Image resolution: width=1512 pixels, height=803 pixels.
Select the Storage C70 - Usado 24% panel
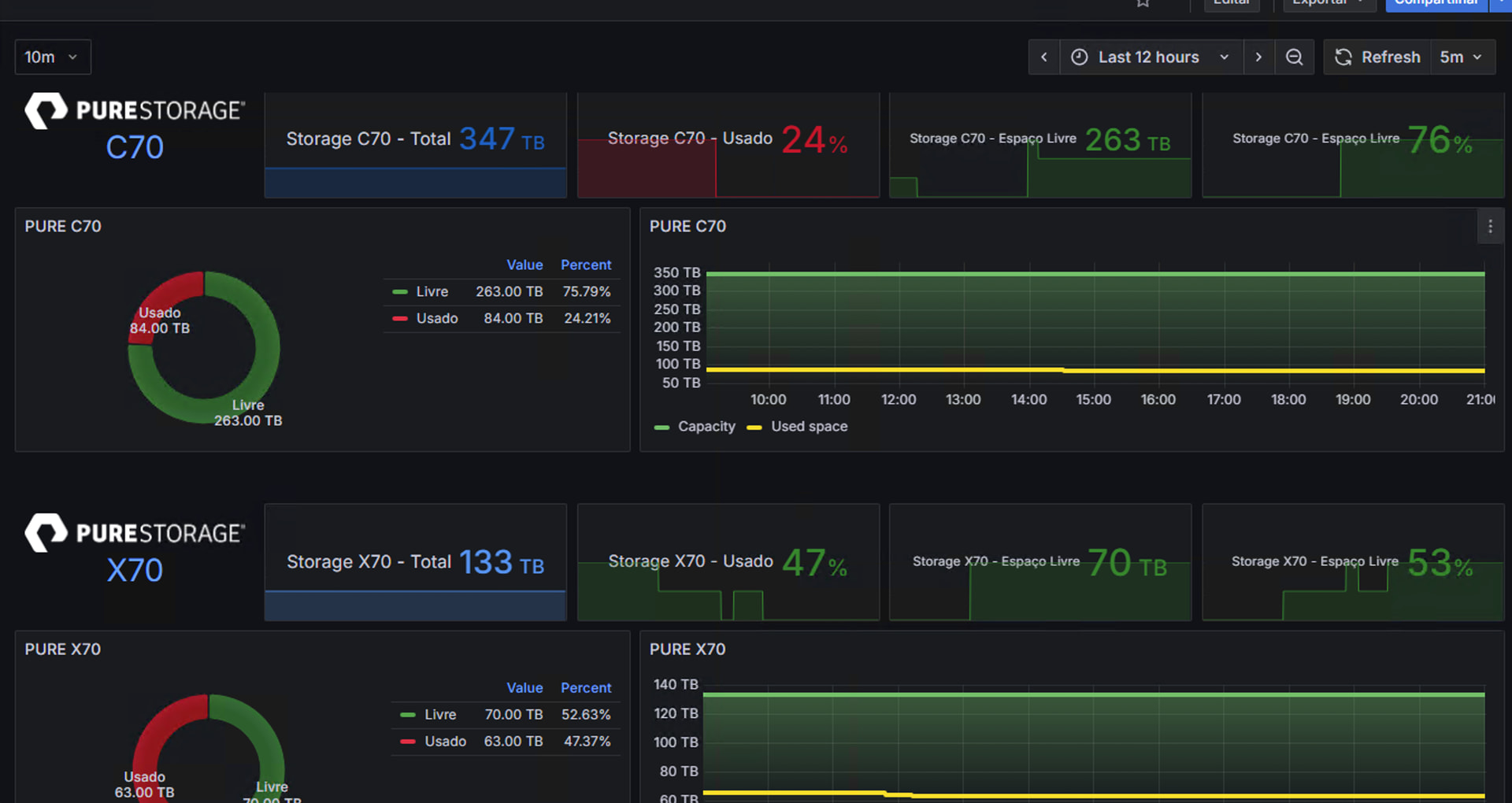coord(728,145)
